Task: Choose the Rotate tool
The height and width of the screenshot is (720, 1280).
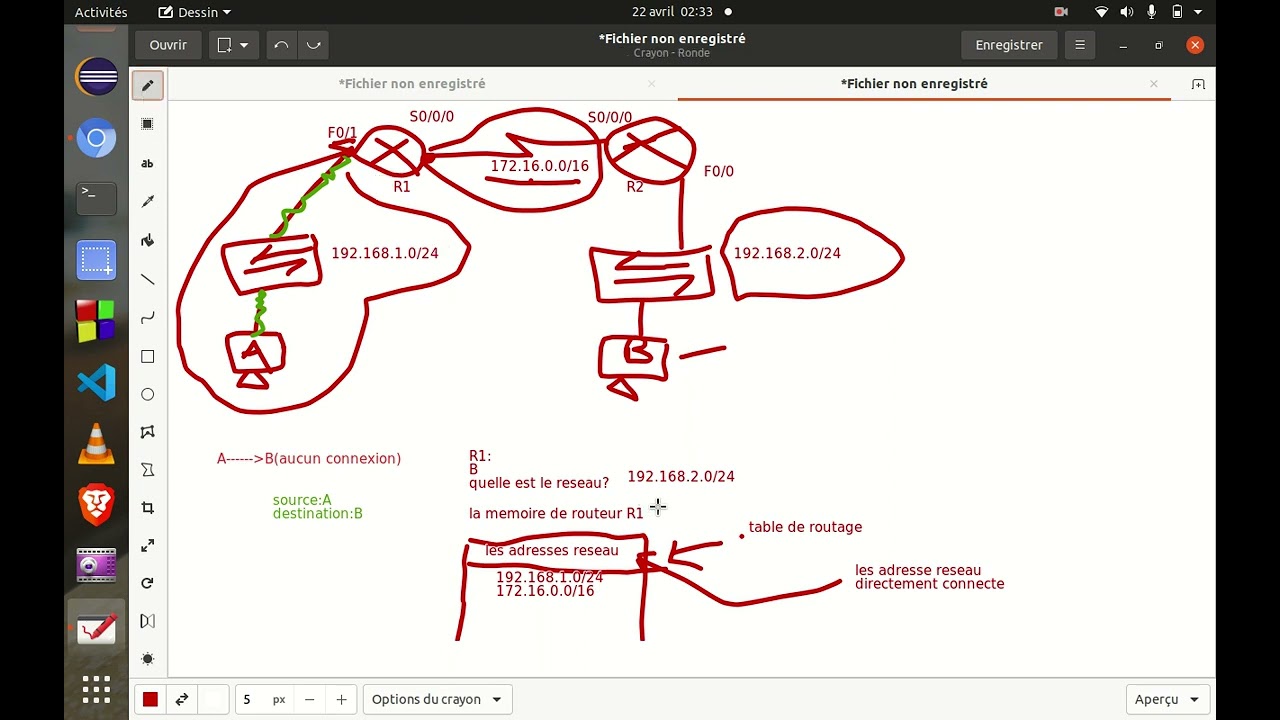Action: point(148,583)
